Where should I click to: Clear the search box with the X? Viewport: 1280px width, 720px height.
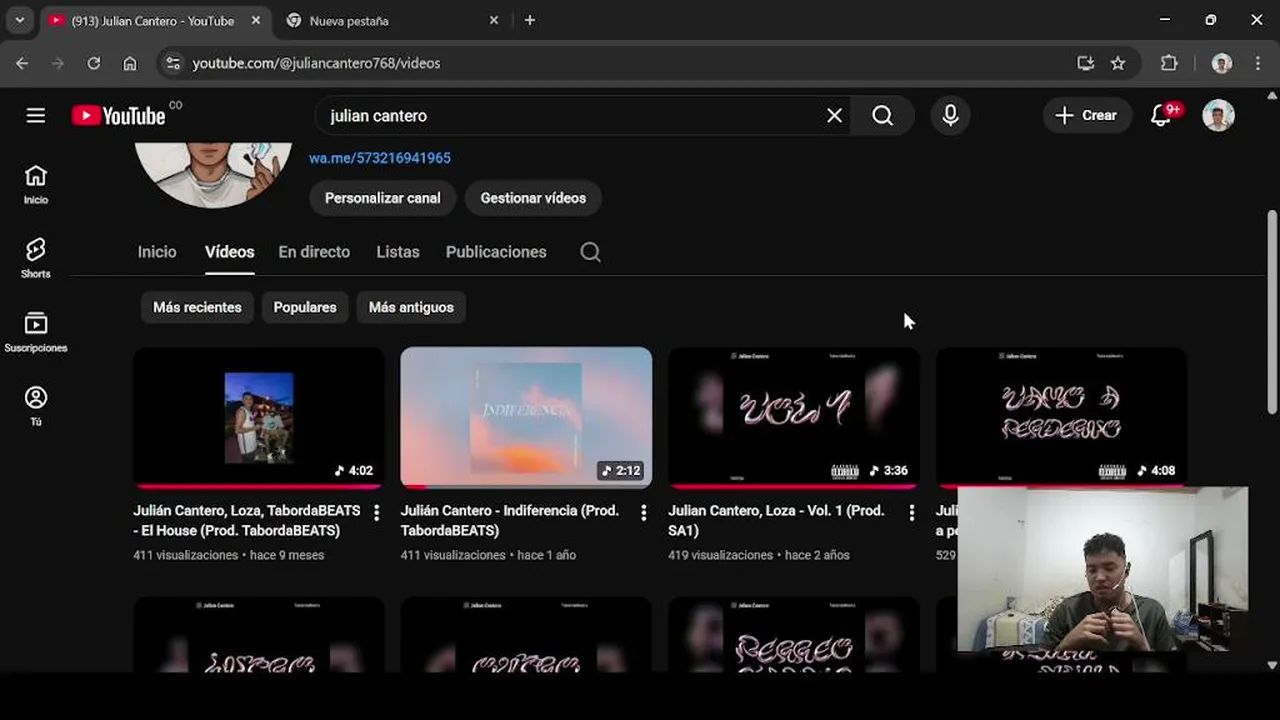[x=834, y=116]
